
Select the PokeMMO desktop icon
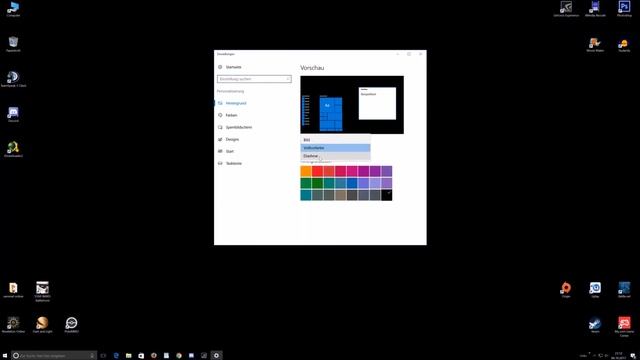tap(71, 325)
